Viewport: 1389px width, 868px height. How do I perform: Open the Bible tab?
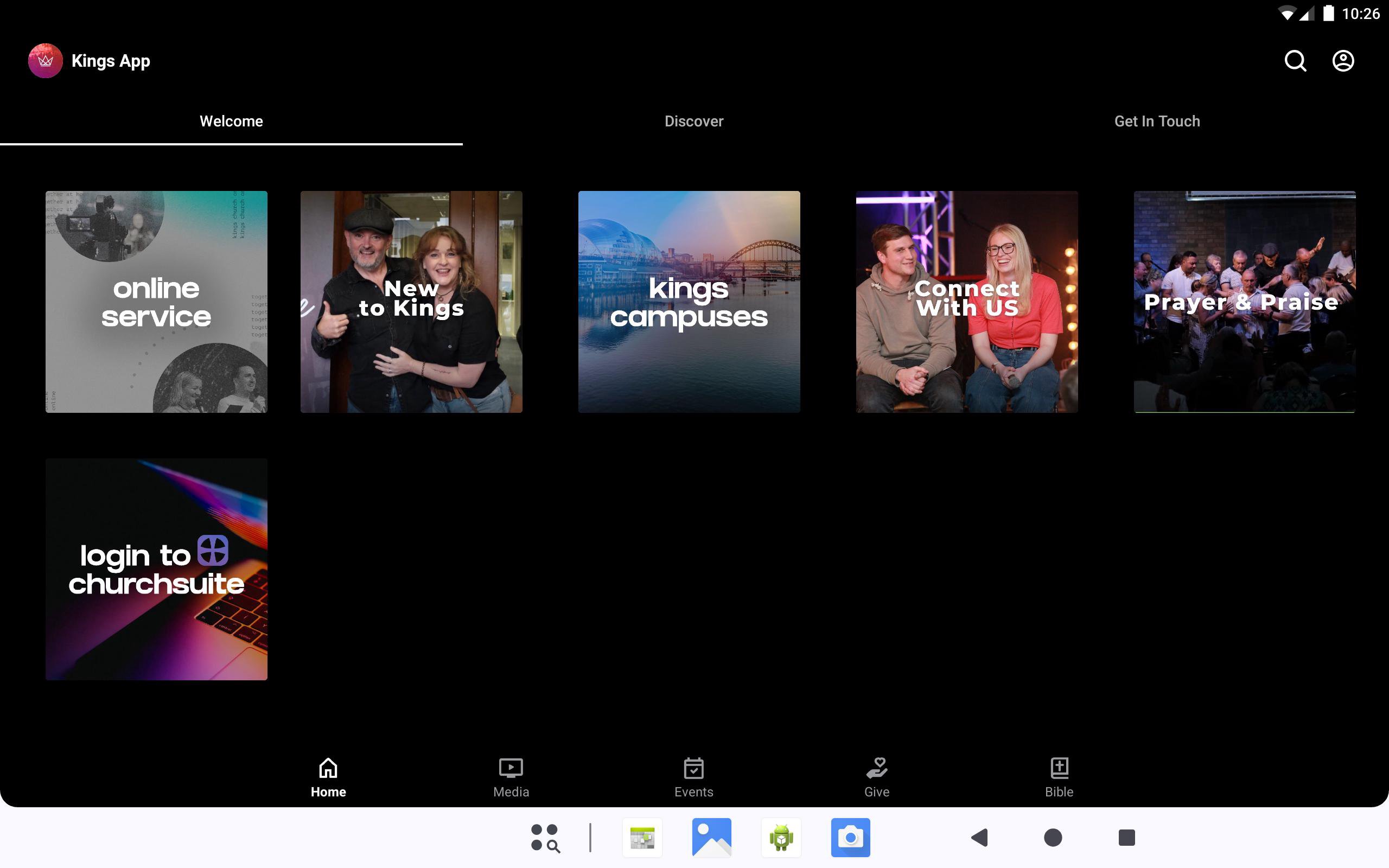pyautogui.click(x=1059, y=777)
